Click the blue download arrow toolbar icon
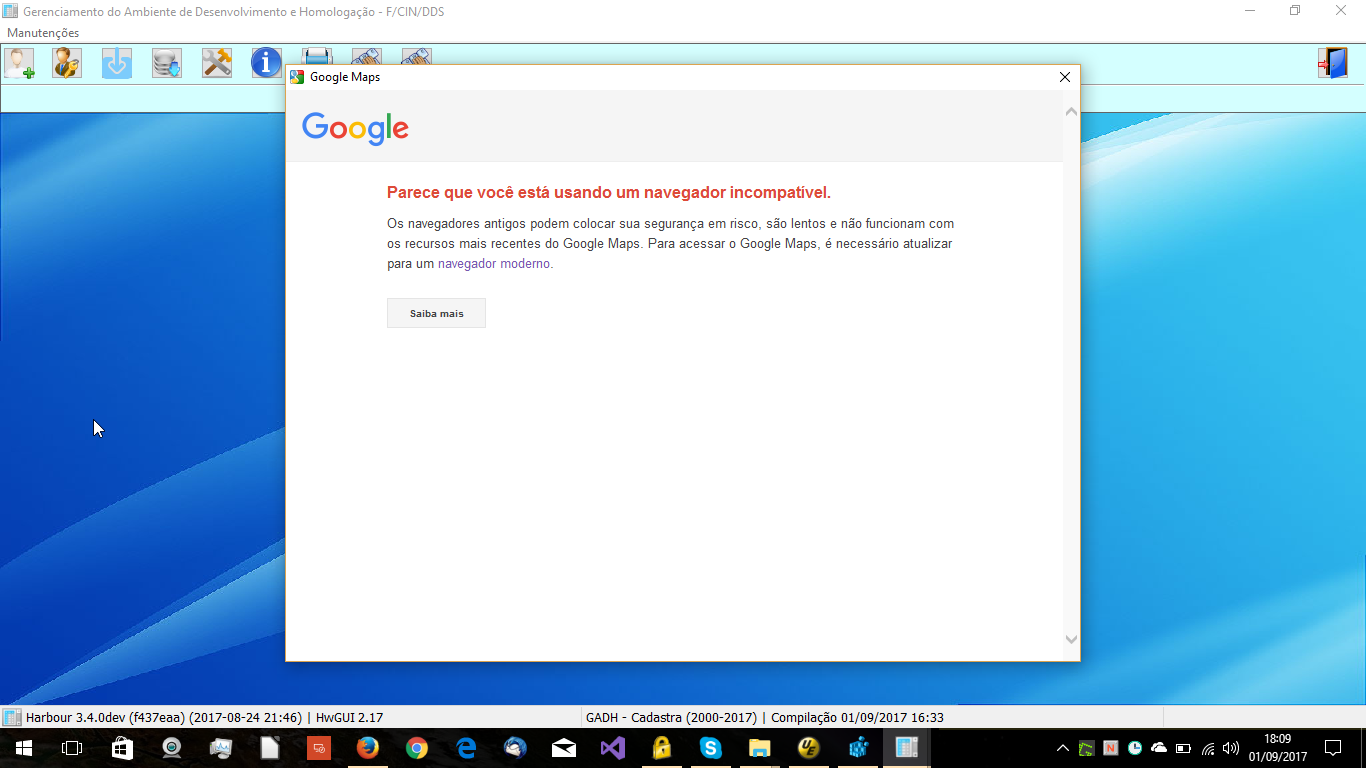Viewport: 1366px width, 768px height. click(117, 63)
